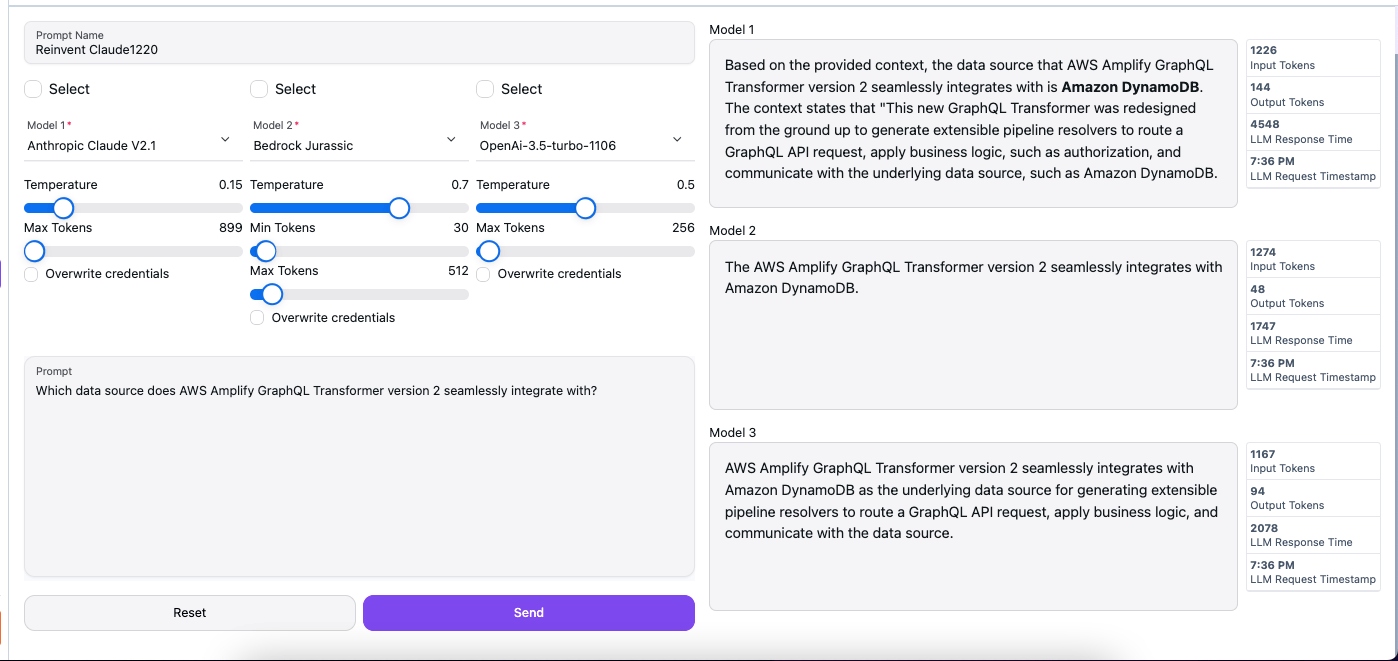Click the 48 Output Tokens value

point(1257,289)
